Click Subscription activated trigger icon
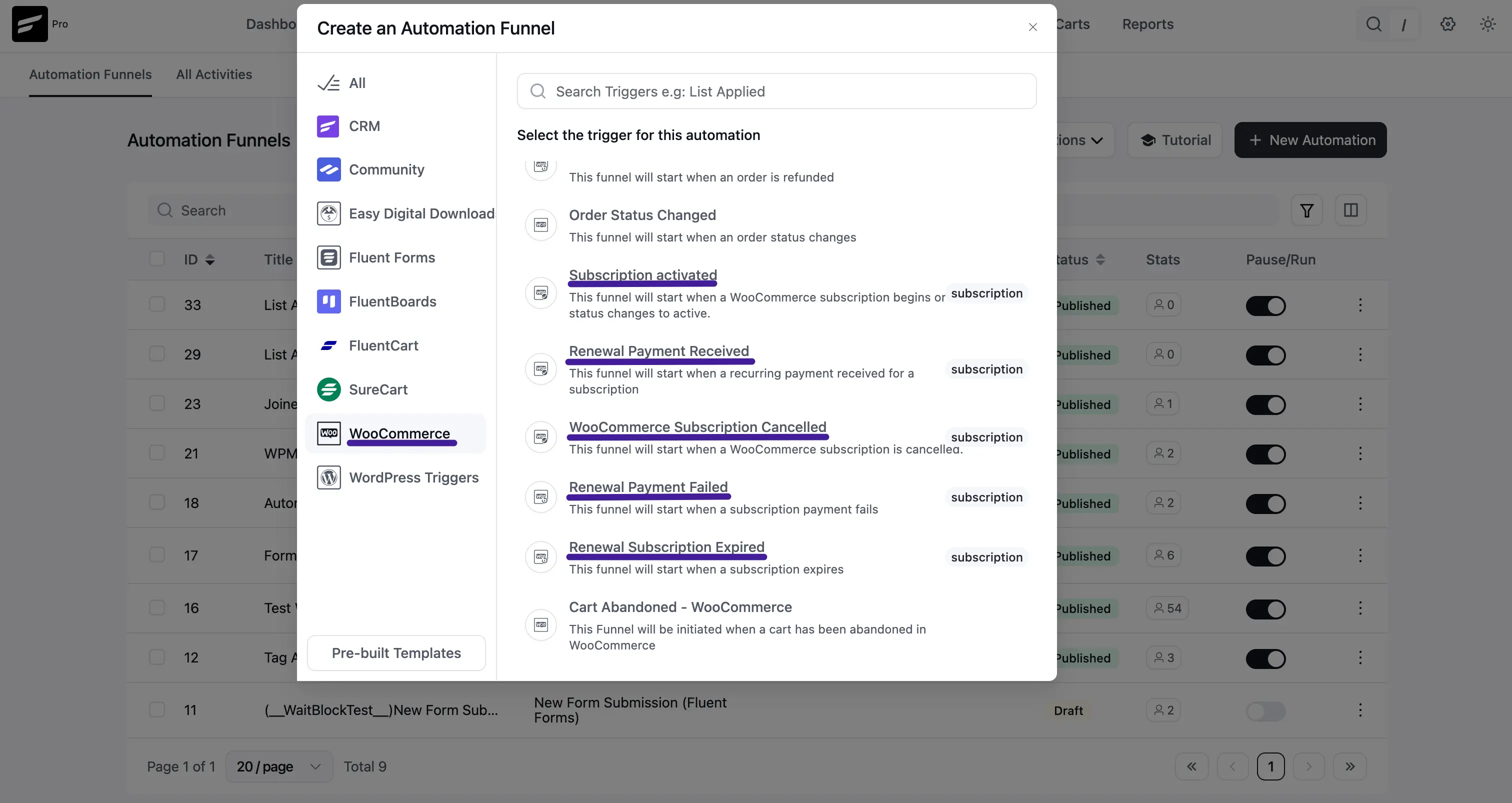The width and height of the screenshot is (1512, 803). (540, 293)
